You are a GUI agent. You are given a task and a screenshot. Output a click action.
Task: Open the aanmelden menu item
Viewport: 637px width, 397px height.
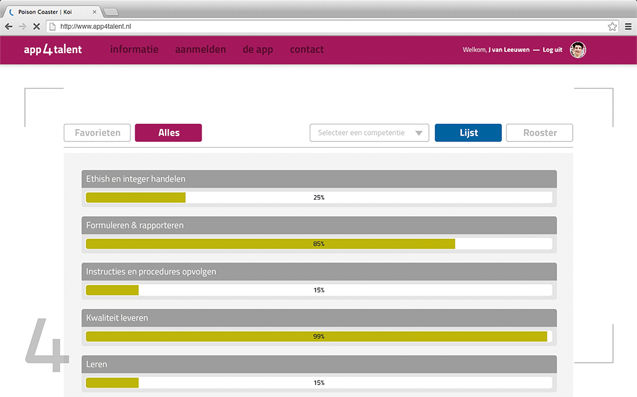coord(200,50)
